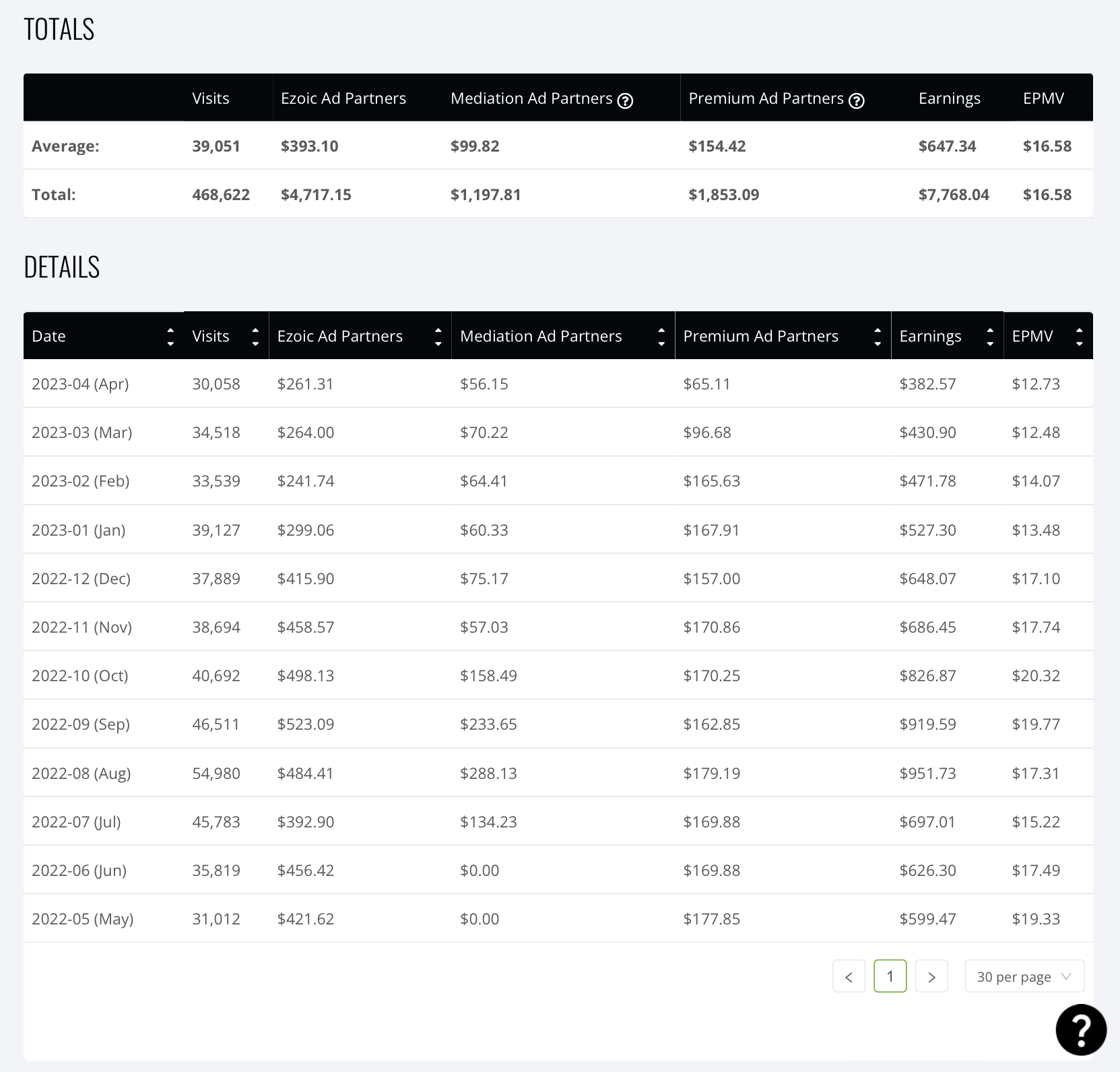Sort by Ezoic Ad Partners column
Viewport: 1120px width, 1072px height.
[x=360, y=336]
